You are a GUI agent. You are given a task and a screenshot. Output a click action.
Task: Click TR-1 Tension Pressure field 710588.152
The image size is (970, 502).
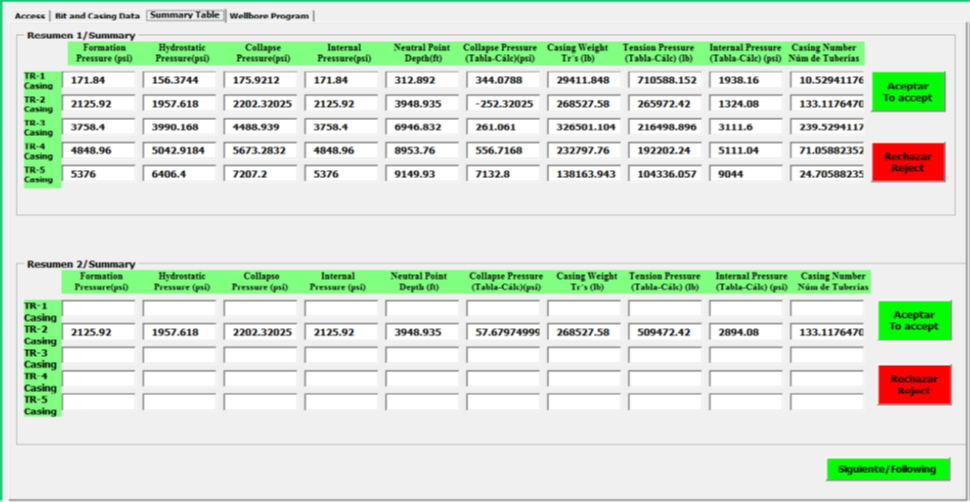(664, 80)
